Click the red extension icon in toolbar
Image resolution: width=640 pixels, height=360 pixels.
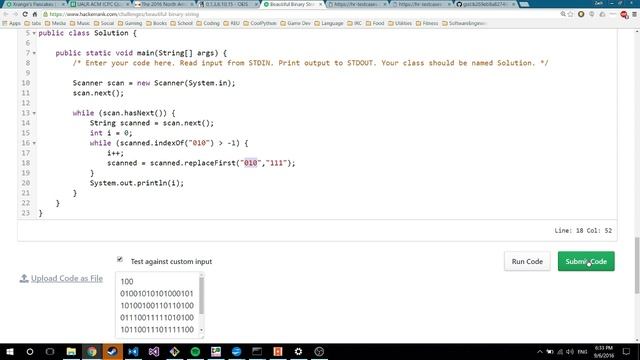click(x=624, y=15)
